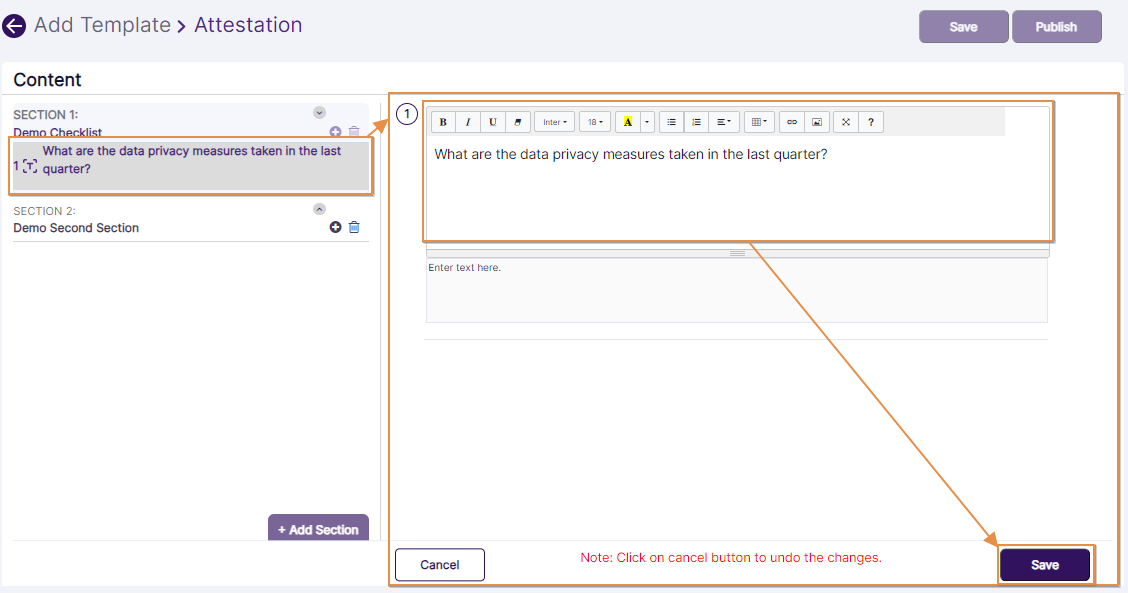Cancel changes to the question
Viewport: 1128px width, 593px height.
(439, 564)
